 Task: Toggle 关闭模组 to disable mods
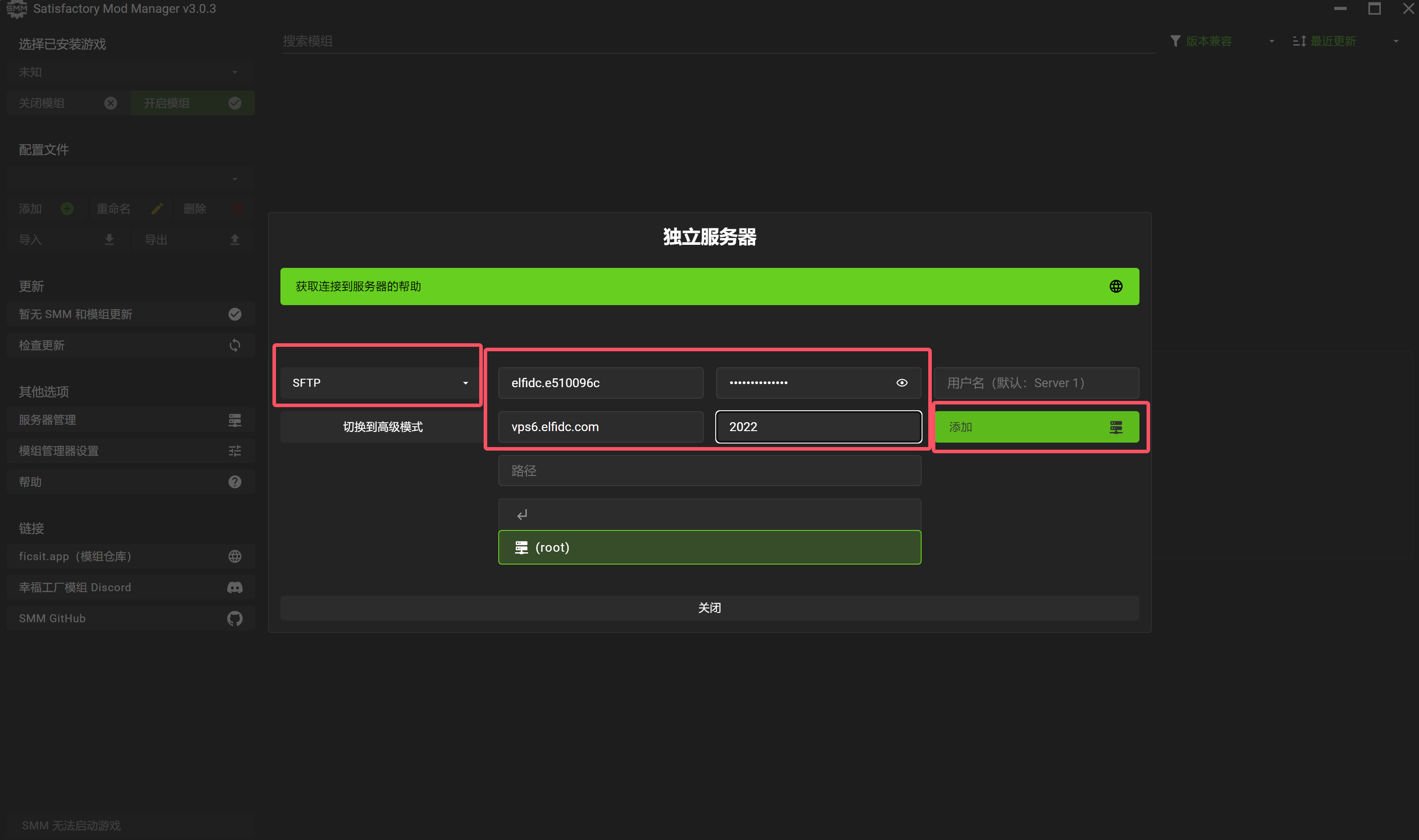[x=68, y=103]
